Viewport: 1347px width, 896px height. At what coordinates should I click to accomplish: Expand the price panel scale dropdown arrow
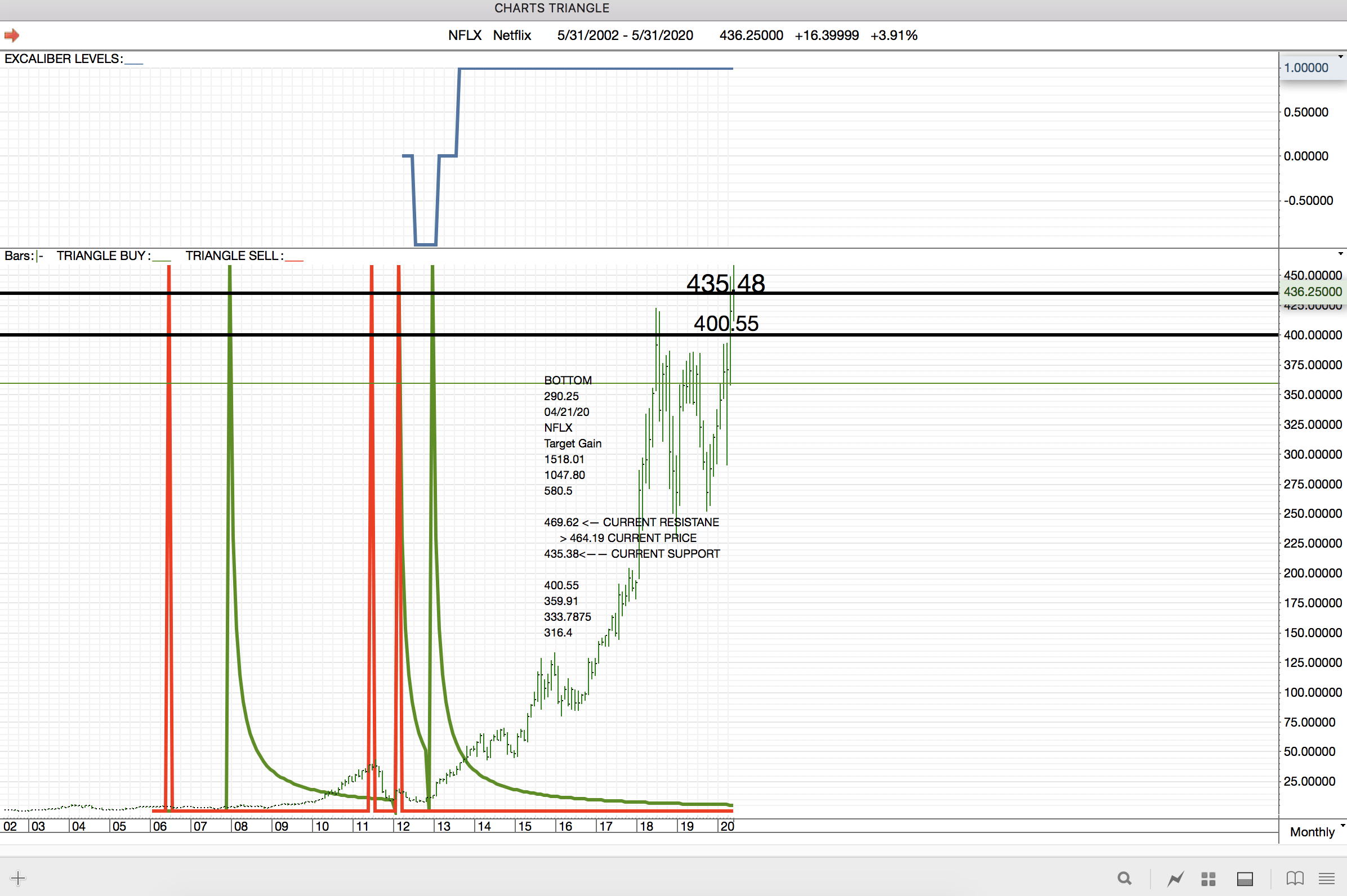[1340, 254]
